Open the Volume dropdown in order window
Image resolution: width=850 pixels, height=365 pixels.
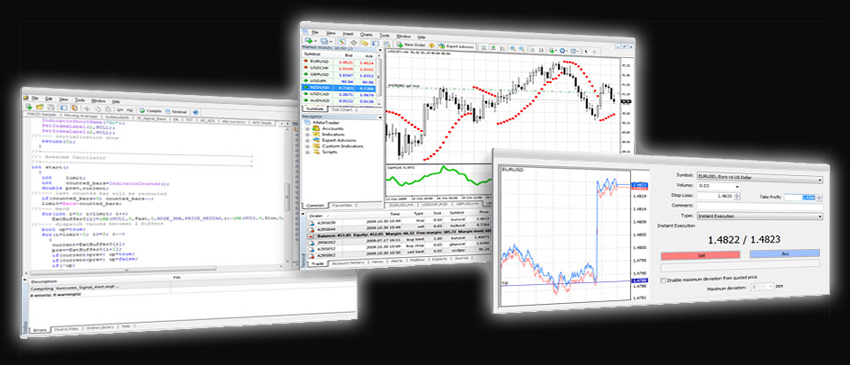tap(719, 187)
